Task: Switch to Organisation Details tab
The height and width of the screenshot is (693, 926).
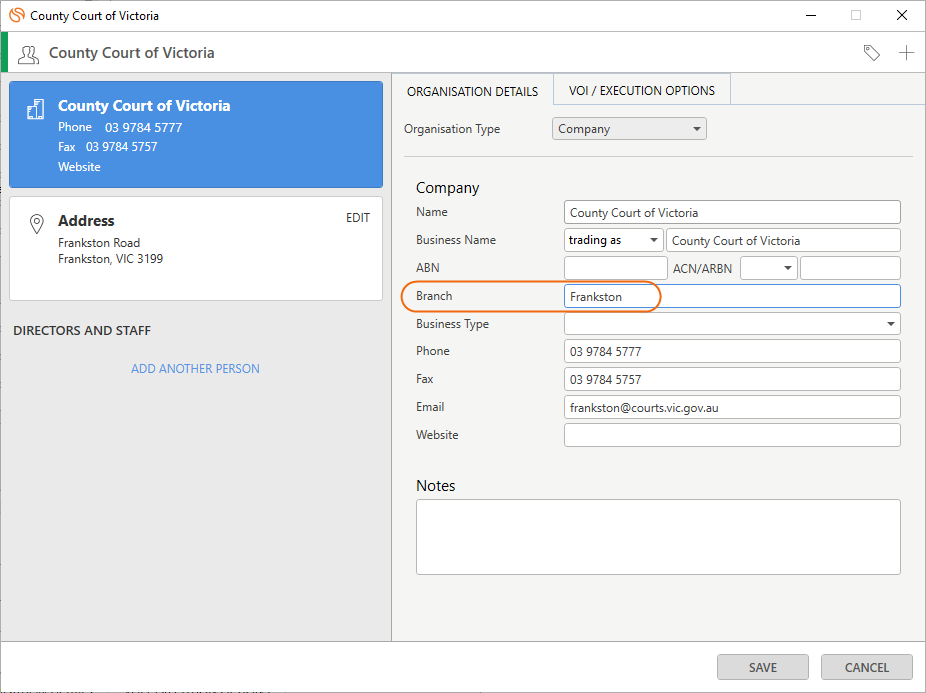Action: [472, 92]
